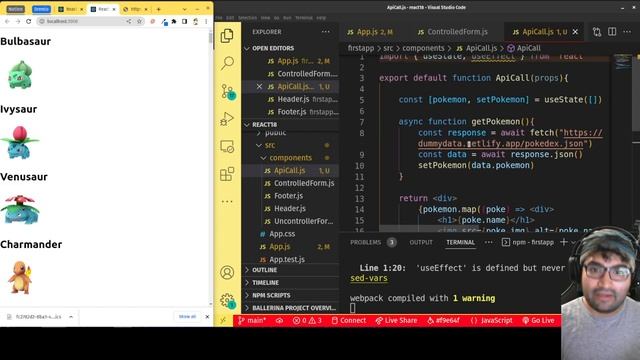Go forward in the browser
The image size is (640, 360).
18,21
